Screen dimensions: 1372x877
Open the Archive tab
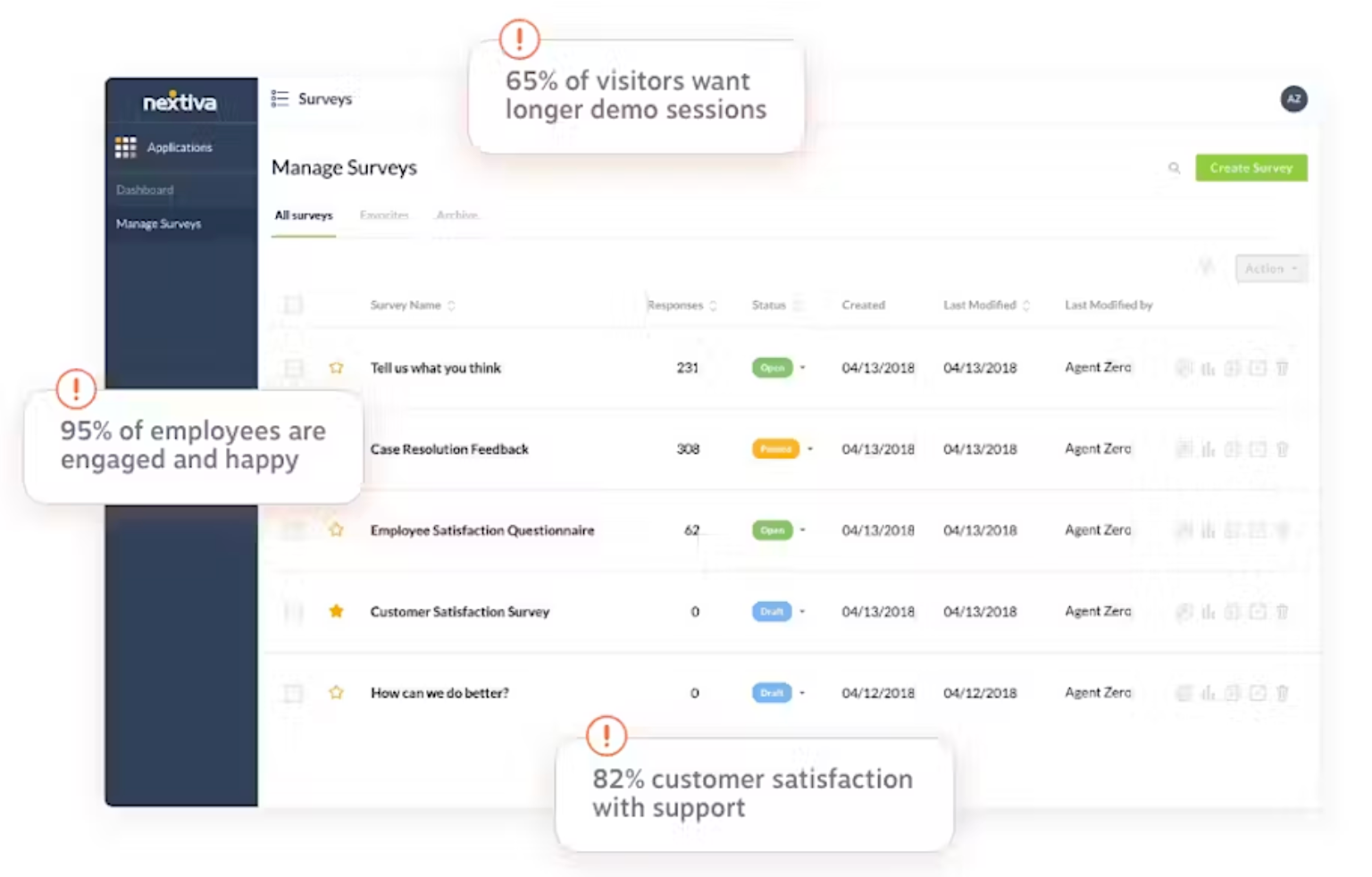click(457, 214)
